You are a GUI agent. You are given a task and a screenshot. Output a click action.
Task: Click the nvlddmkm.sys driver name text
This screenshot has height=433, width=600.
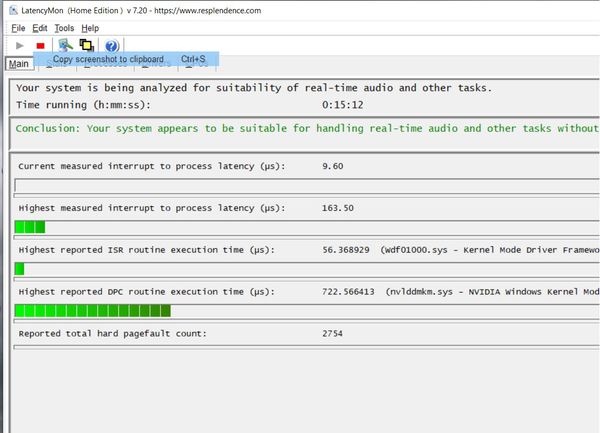[x=421, y=291]
